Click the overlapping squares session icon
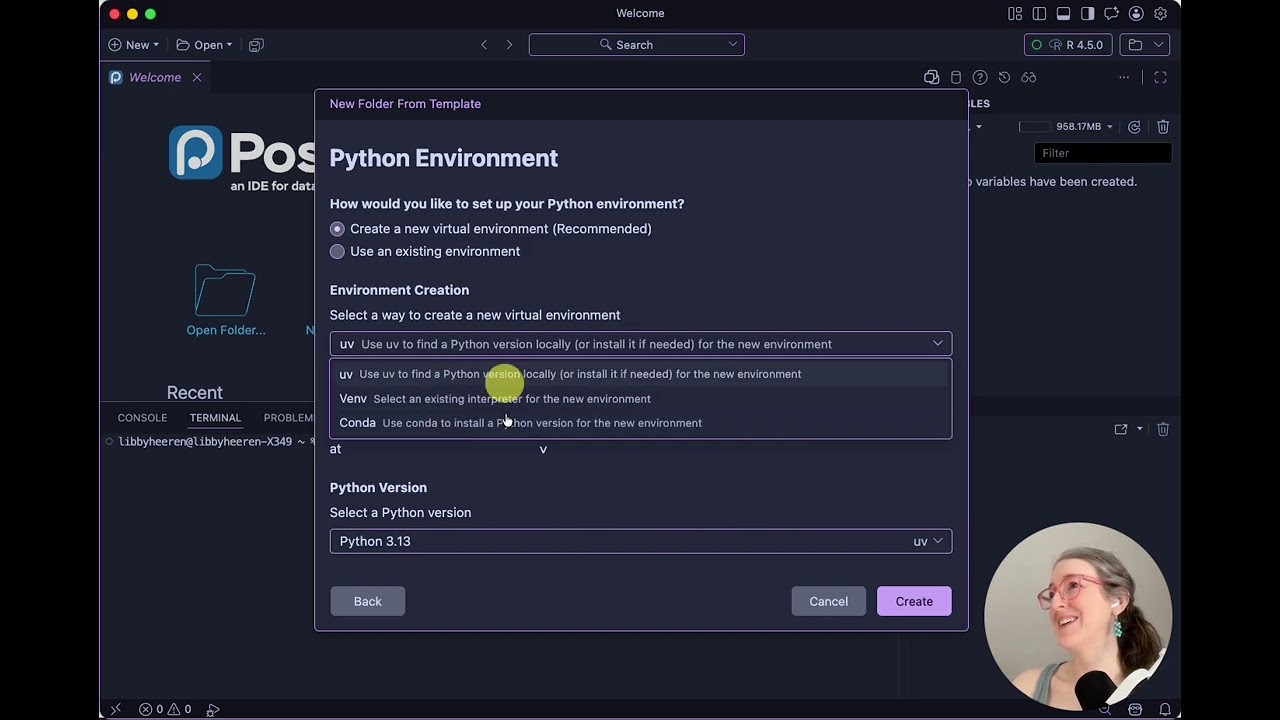Viewport: 1280px width, 720px height. click(x=931, y=78)
